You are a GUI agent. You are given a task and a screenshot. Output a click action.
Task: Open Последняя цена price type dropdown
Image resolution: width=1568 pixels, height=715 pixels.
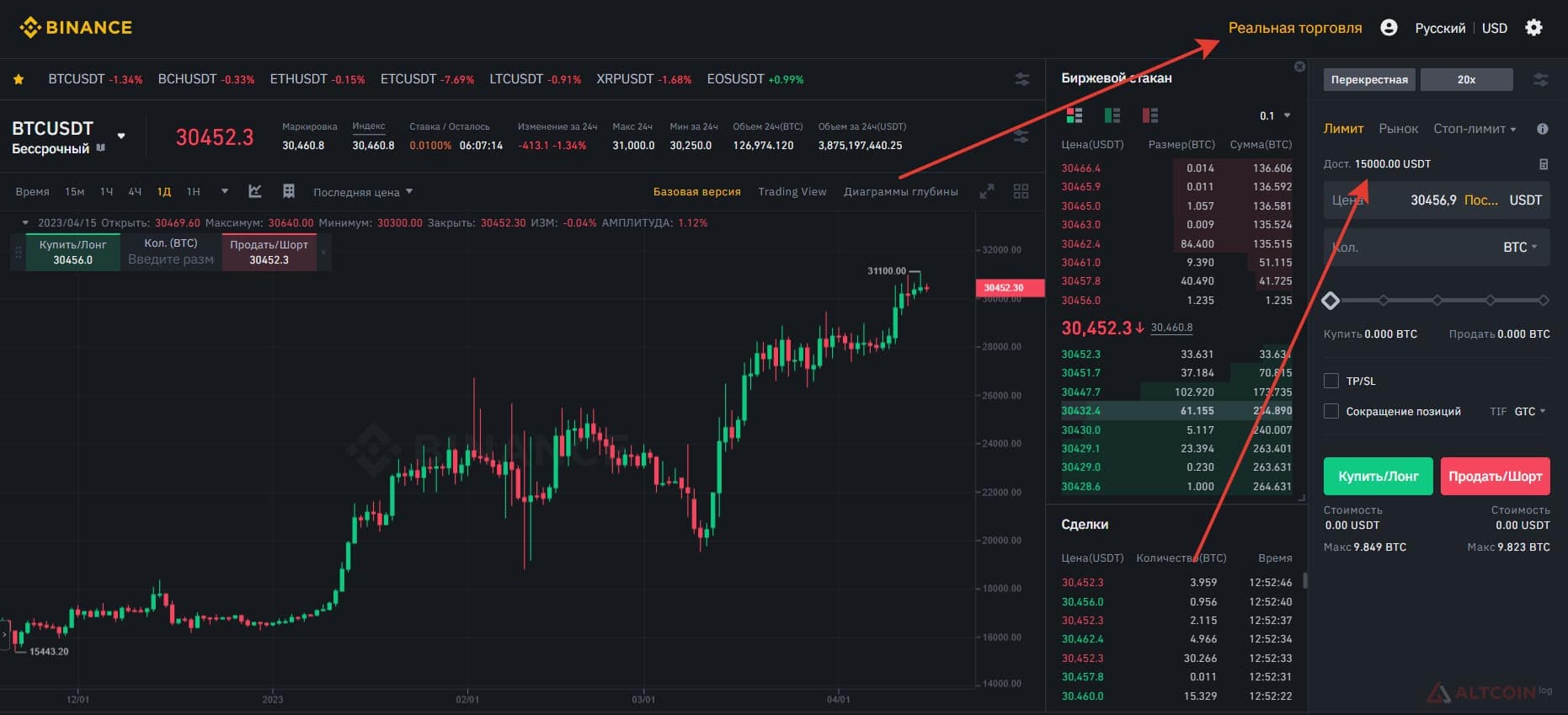click(x=363, y=192)
